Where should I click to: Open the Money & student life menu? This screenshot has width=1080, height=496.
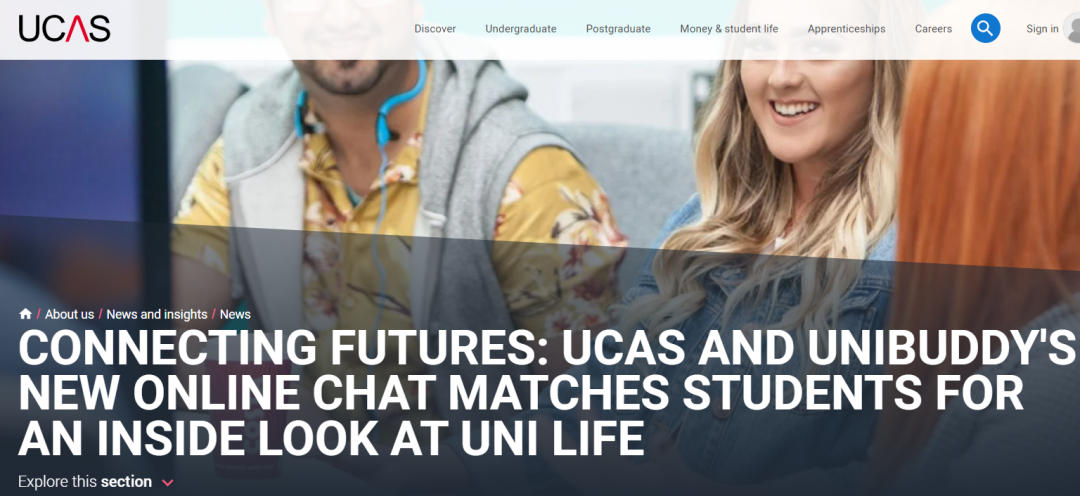[x=729, y=29]
